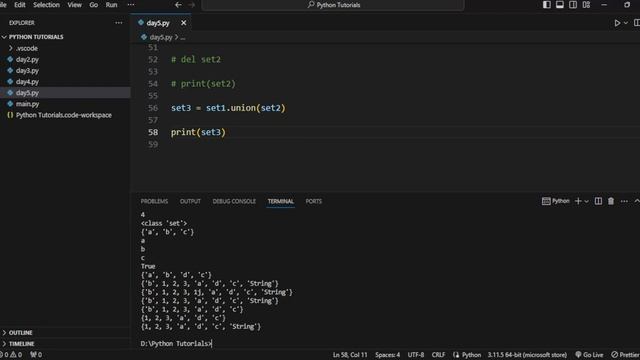The image size is (640, 360).
Task: Click the terminal output line <class 'set'>
Action: click(164, 223)
